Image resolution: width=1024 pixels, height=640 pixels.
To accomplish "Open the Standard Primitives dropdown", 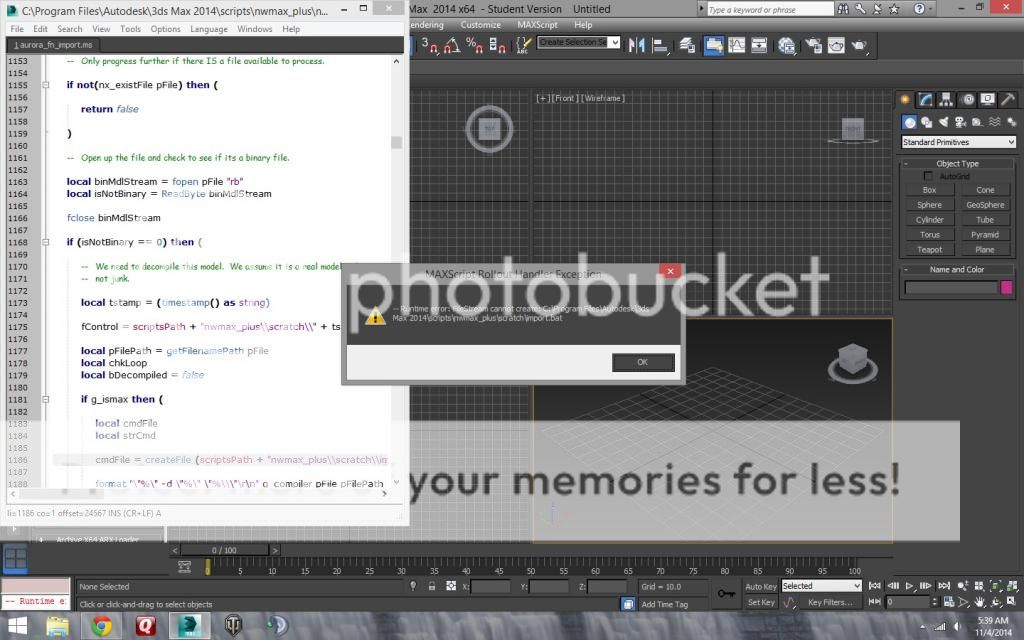I will (x=958, y=142).
